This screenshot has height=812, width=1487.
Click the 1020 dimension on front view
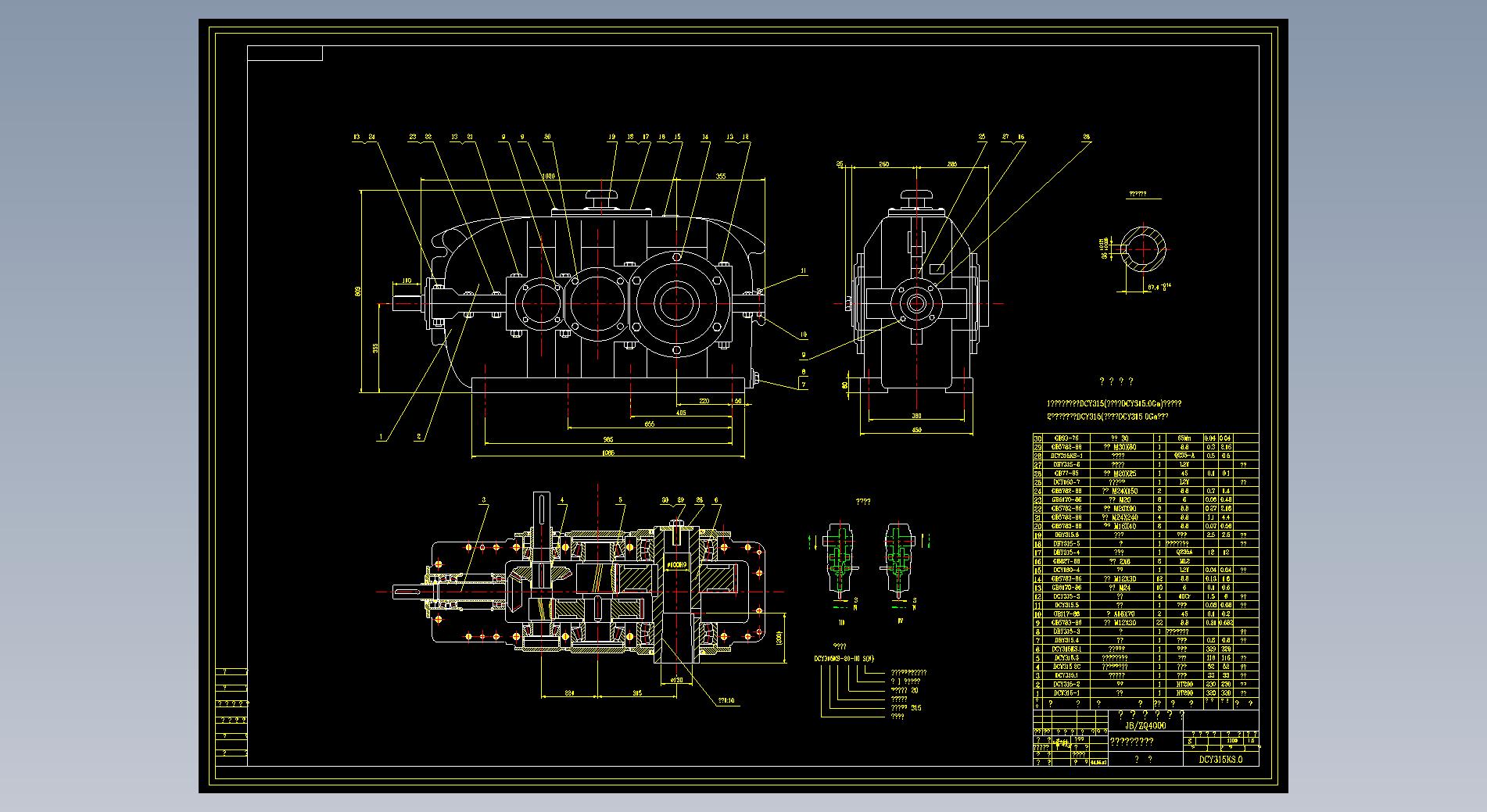click(549, 177)
